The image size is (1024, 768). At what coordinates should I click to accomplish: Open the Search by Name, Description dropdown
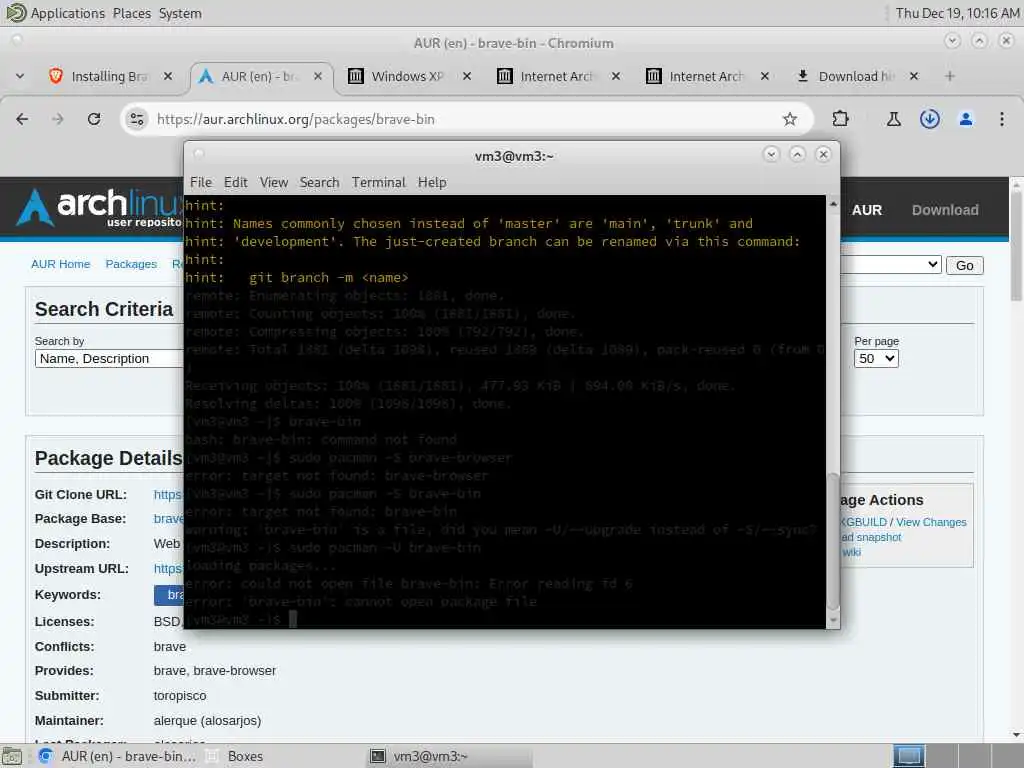point(109,359)
